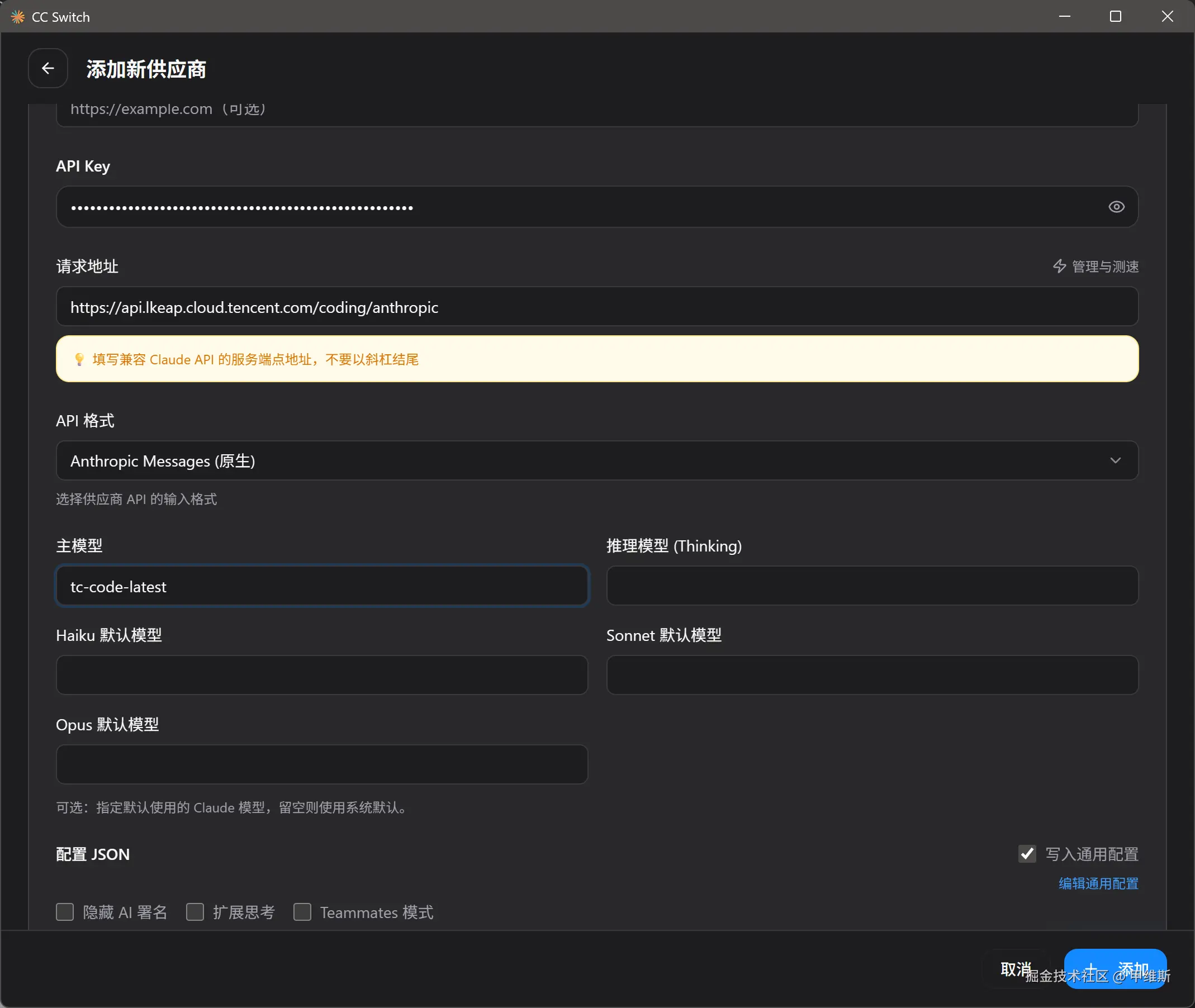Enable 扩展思考 checkbox
Screen dimensions: 1195x1008
pyautogui.click(x=195, y=912)
